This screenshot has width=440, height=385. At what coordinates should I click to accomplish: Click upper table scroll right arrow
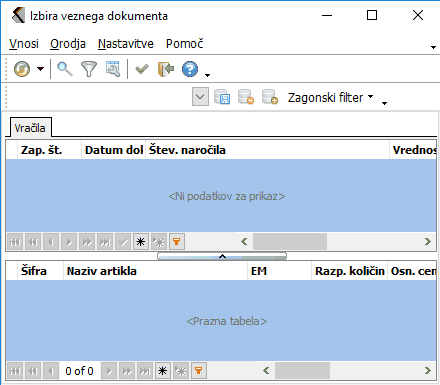[428, 241]
